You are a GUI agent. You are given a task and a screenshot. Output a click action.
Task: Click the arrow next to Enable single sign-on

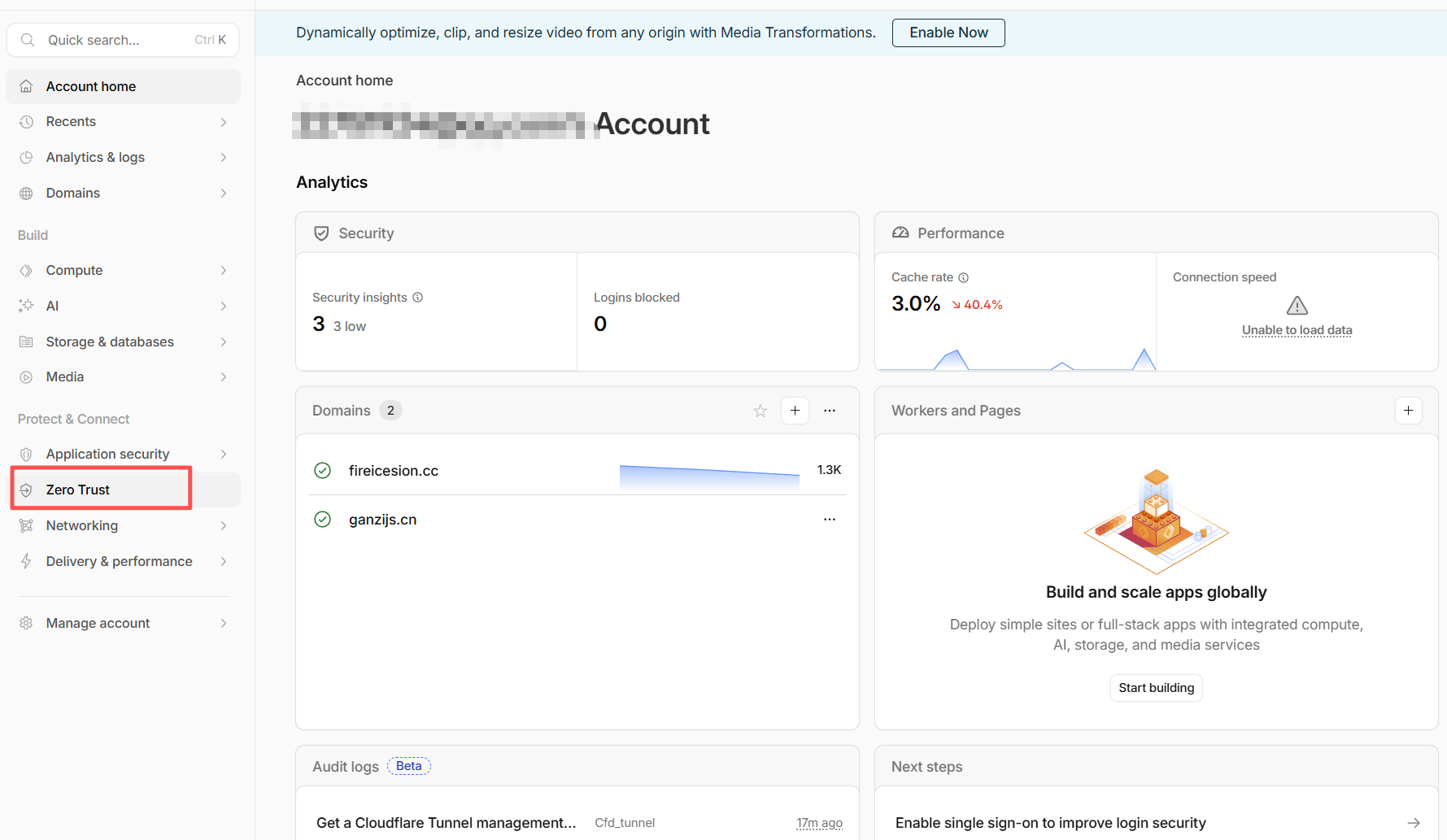[x=1414, y=823]
